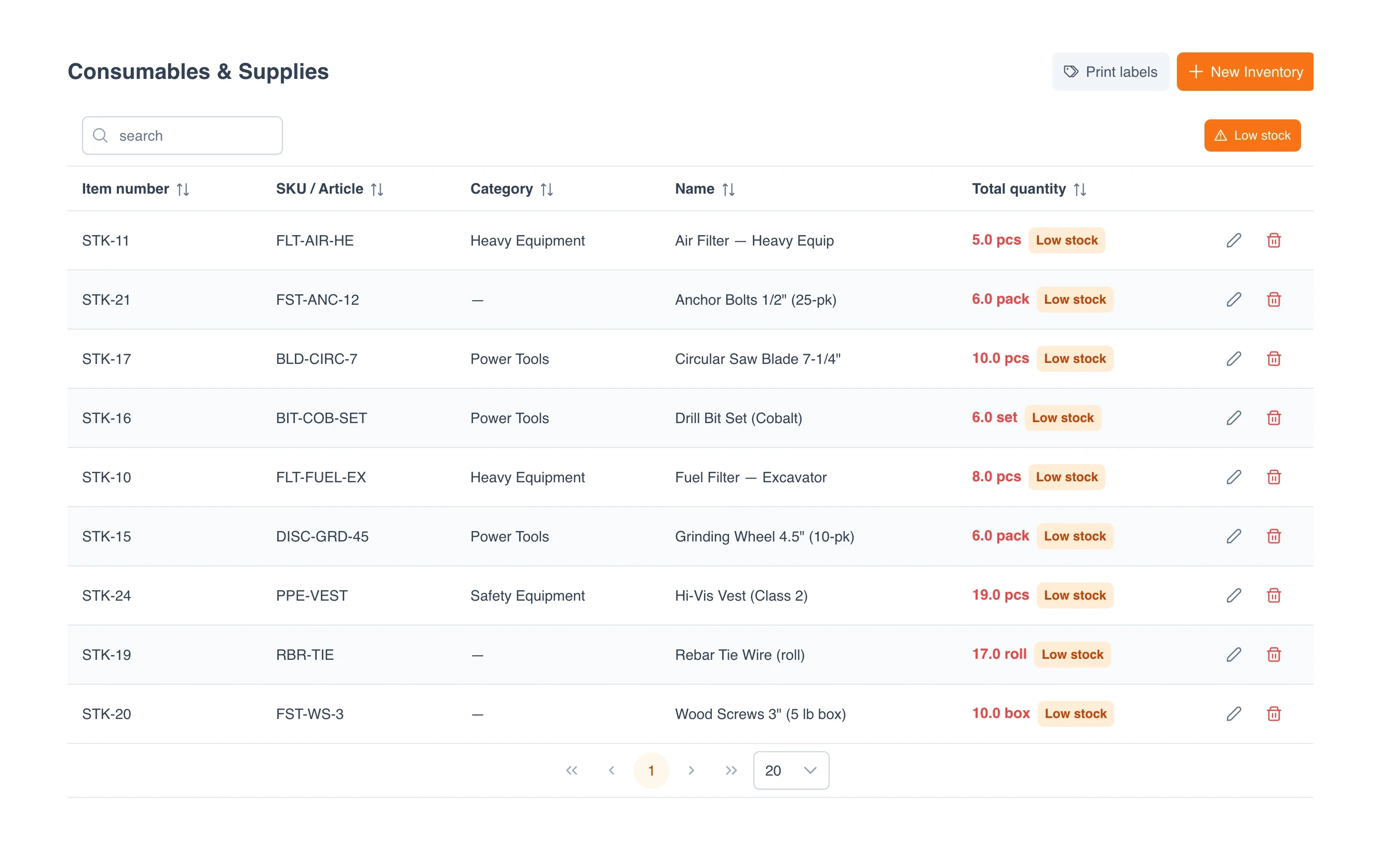The image size is (1381, 868).
Task: Click Safety Equipment category cell
Action: 527,595
